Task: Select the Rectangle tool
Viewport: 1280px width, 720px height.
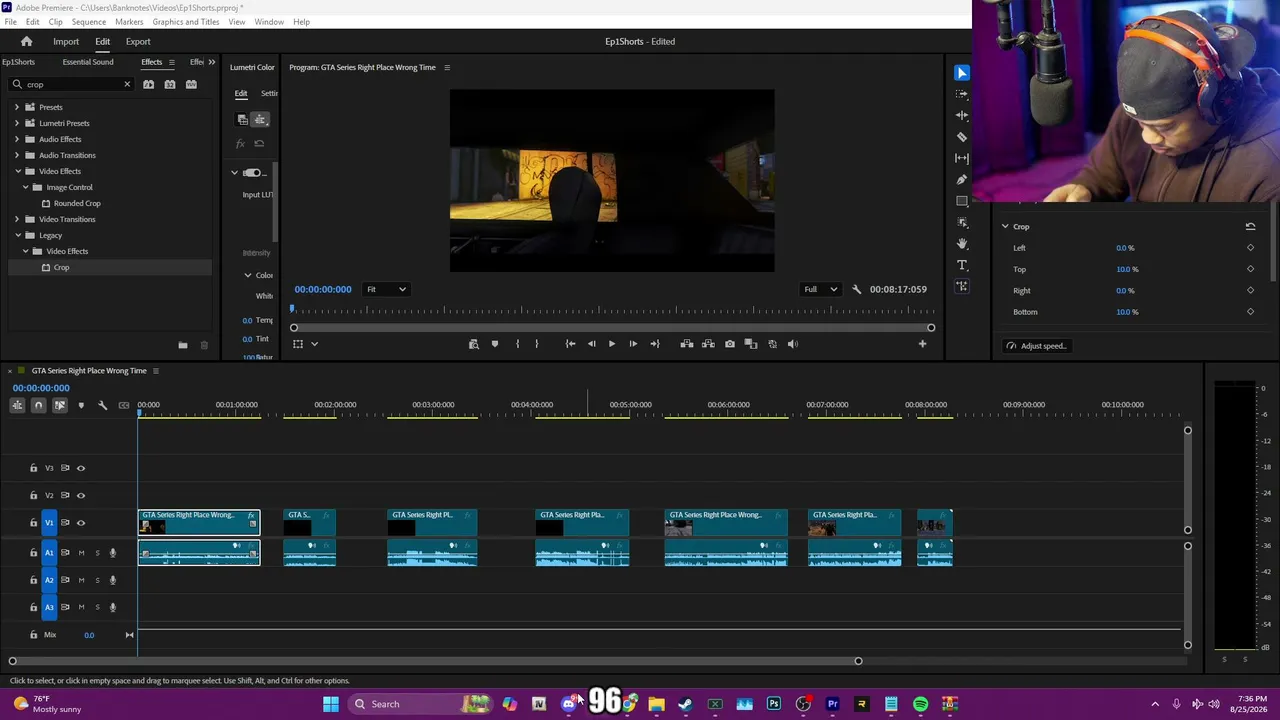Action: [962, 201]
